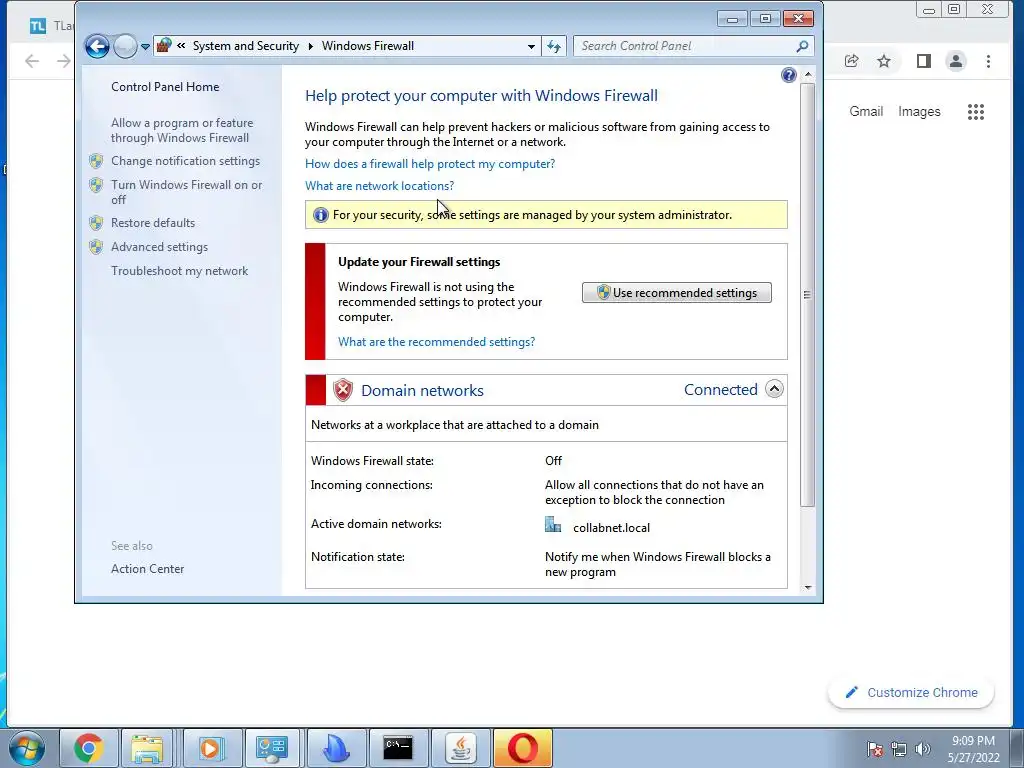Click the search magnifier icon
1024x768 pixels.
[803, 46]
